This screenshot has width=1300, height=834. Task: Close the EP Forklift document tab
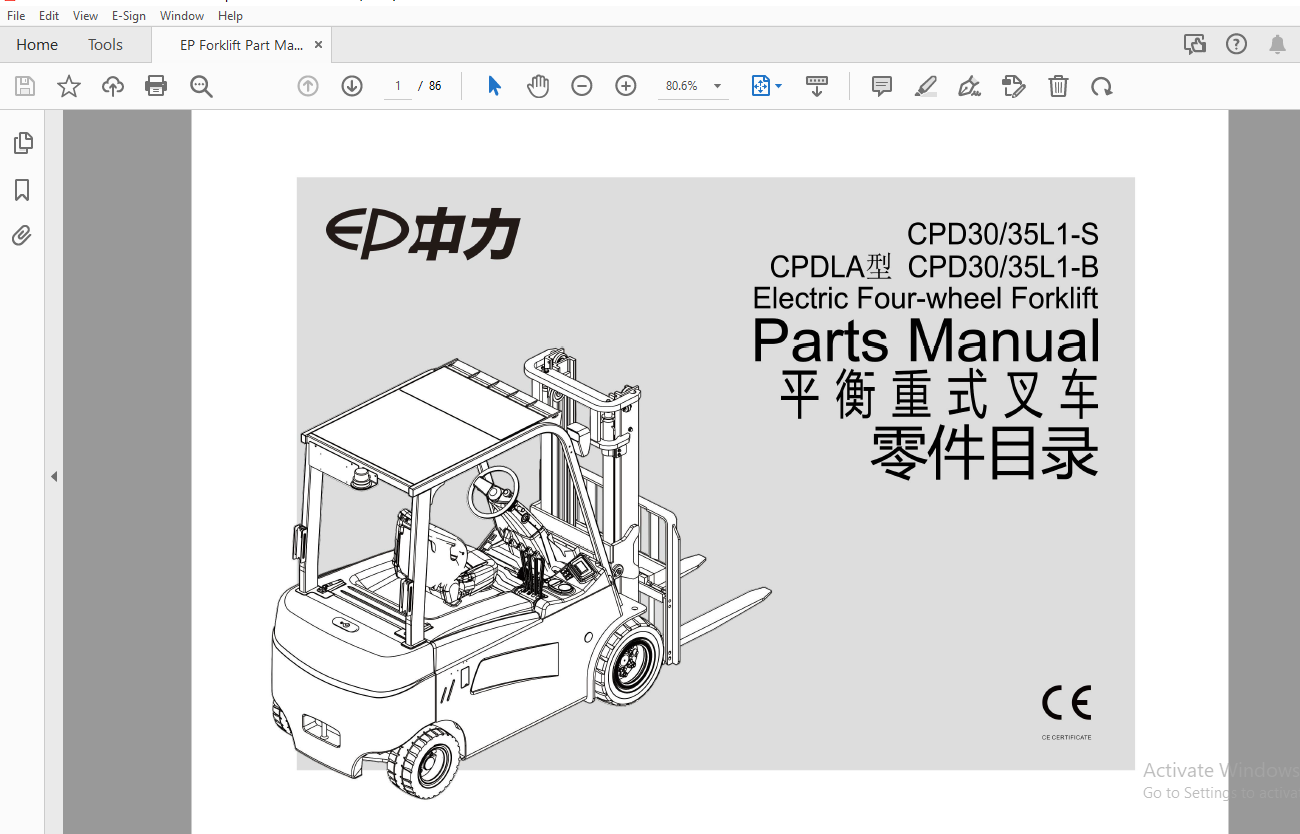point(318,45)
